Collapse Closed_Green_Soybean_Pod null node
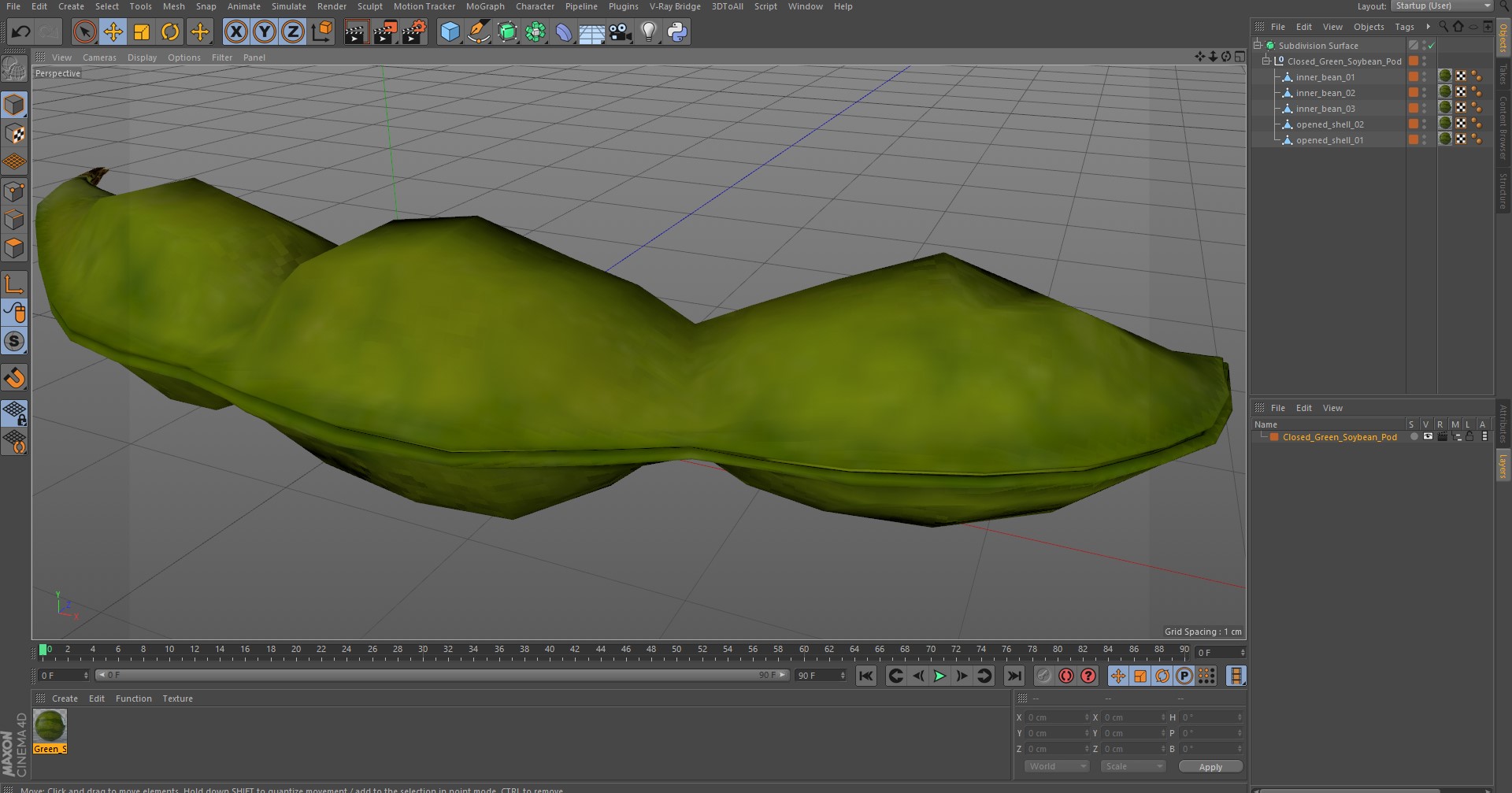The image size is (1512, 793). pos(1266,61)
